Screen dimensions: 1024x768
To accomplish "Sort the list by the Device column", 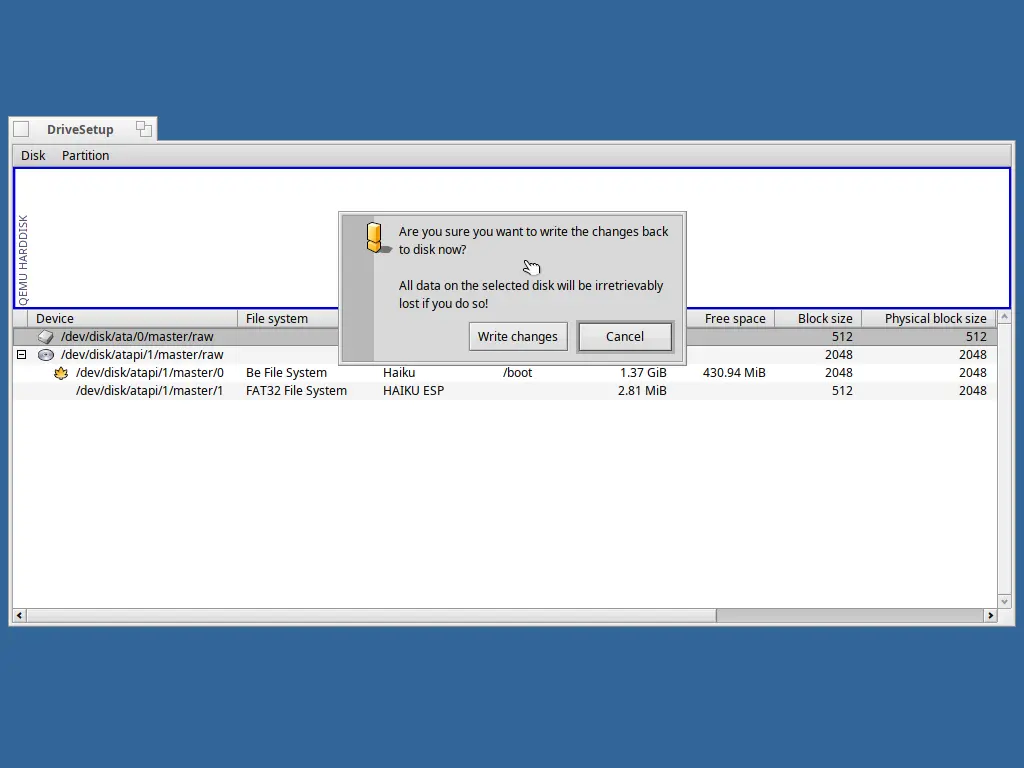I will tap(133, 319).
